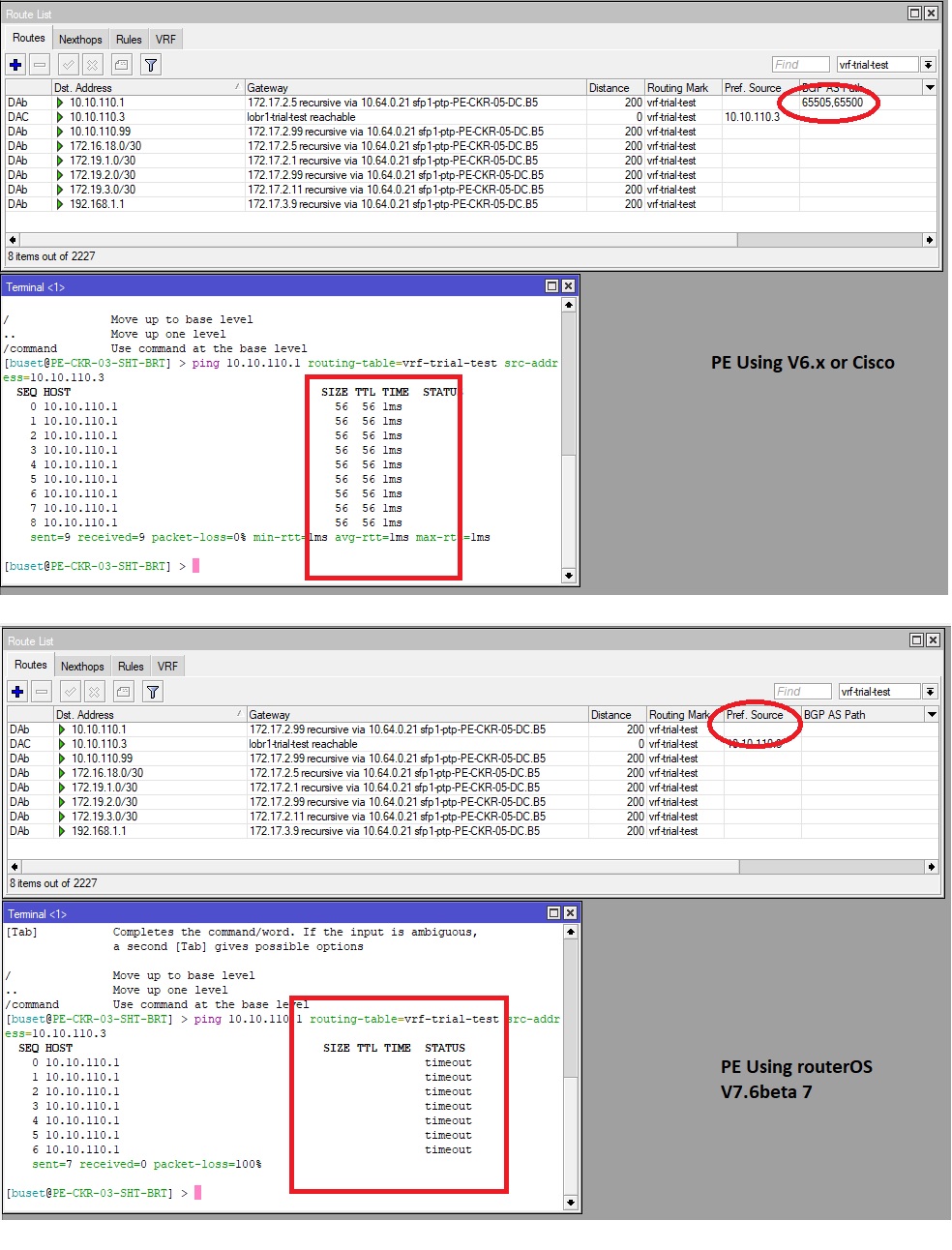Image resolution: width=952 pixels, height=1250 pixels.
Task: Click the Find field in bottom Route List
Action: [802, 692]
